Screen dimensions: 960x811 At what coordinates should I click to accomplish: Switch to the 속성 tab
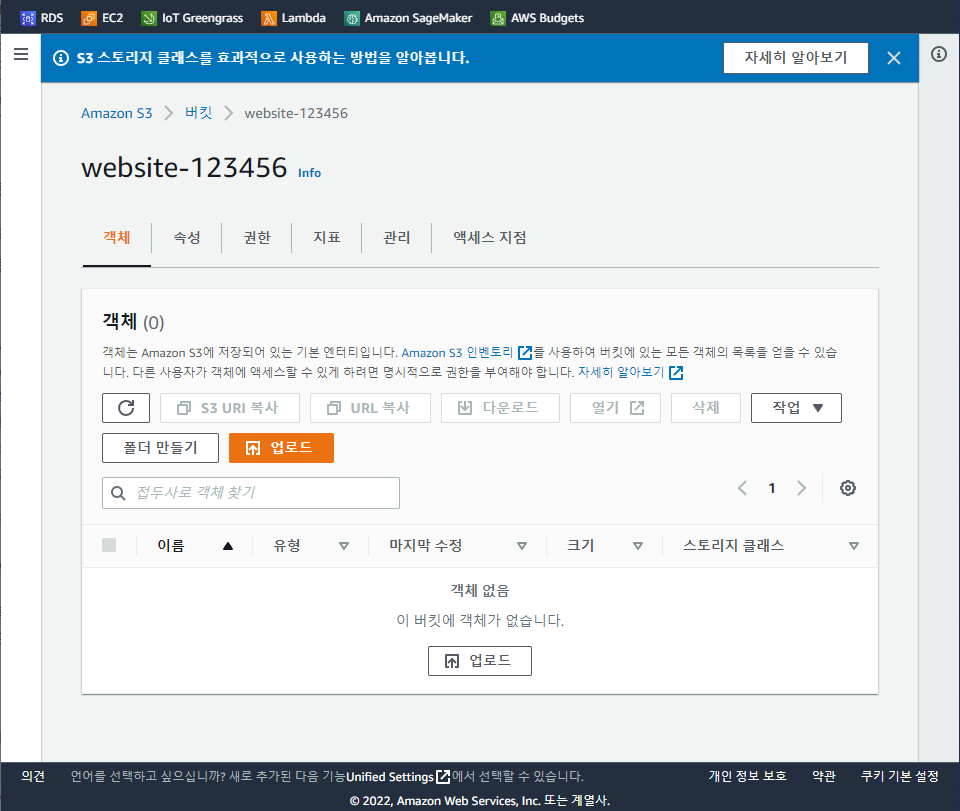(187, 237)
